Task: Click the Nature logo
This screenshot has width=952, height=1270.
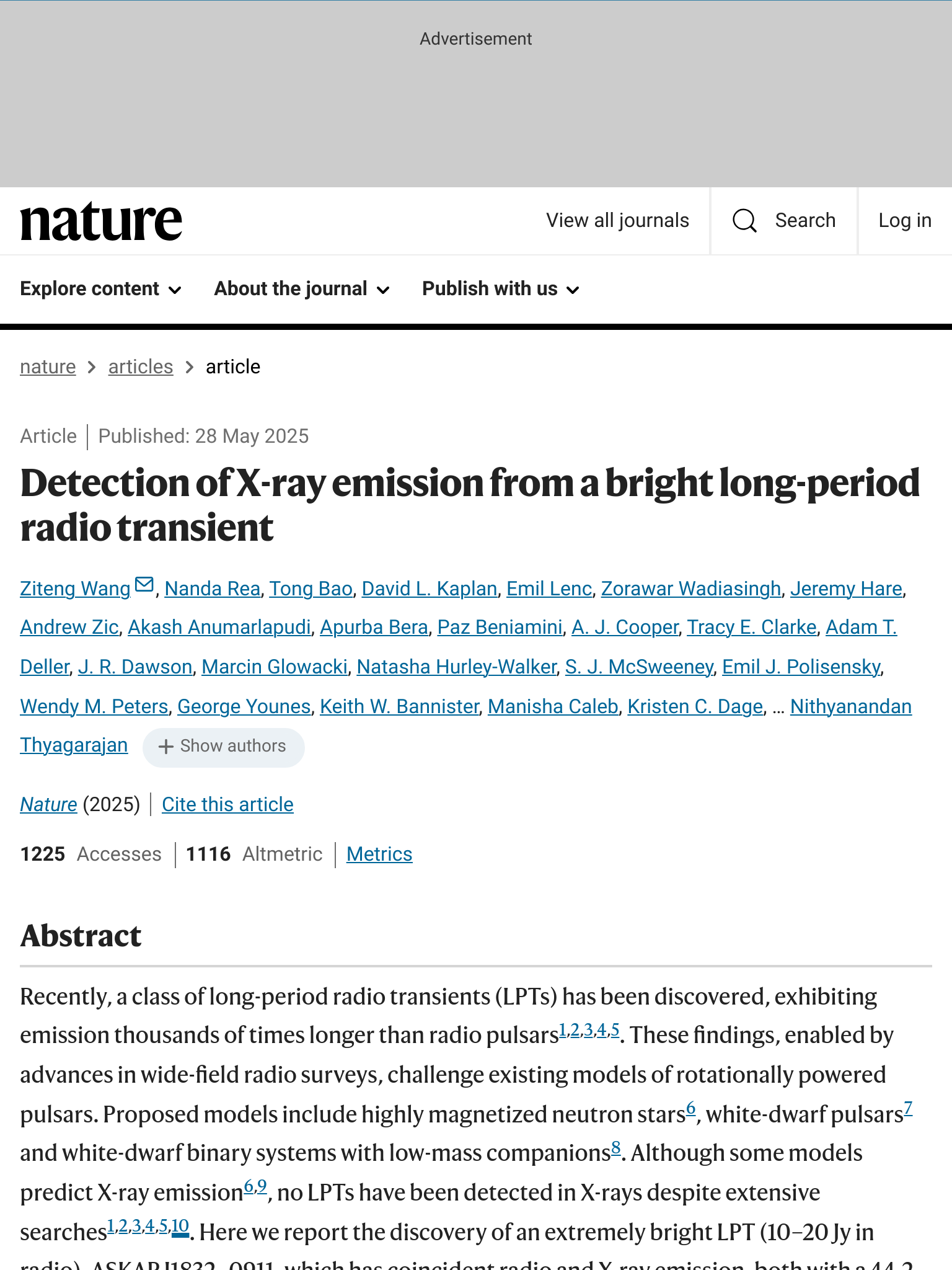Action: 101,221
